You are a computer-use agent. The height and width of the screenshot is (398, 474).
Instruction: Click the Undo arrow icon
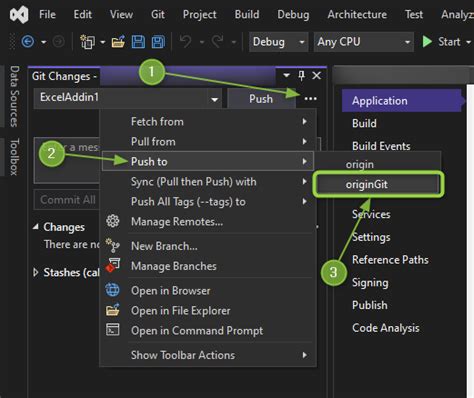(186, 42)
